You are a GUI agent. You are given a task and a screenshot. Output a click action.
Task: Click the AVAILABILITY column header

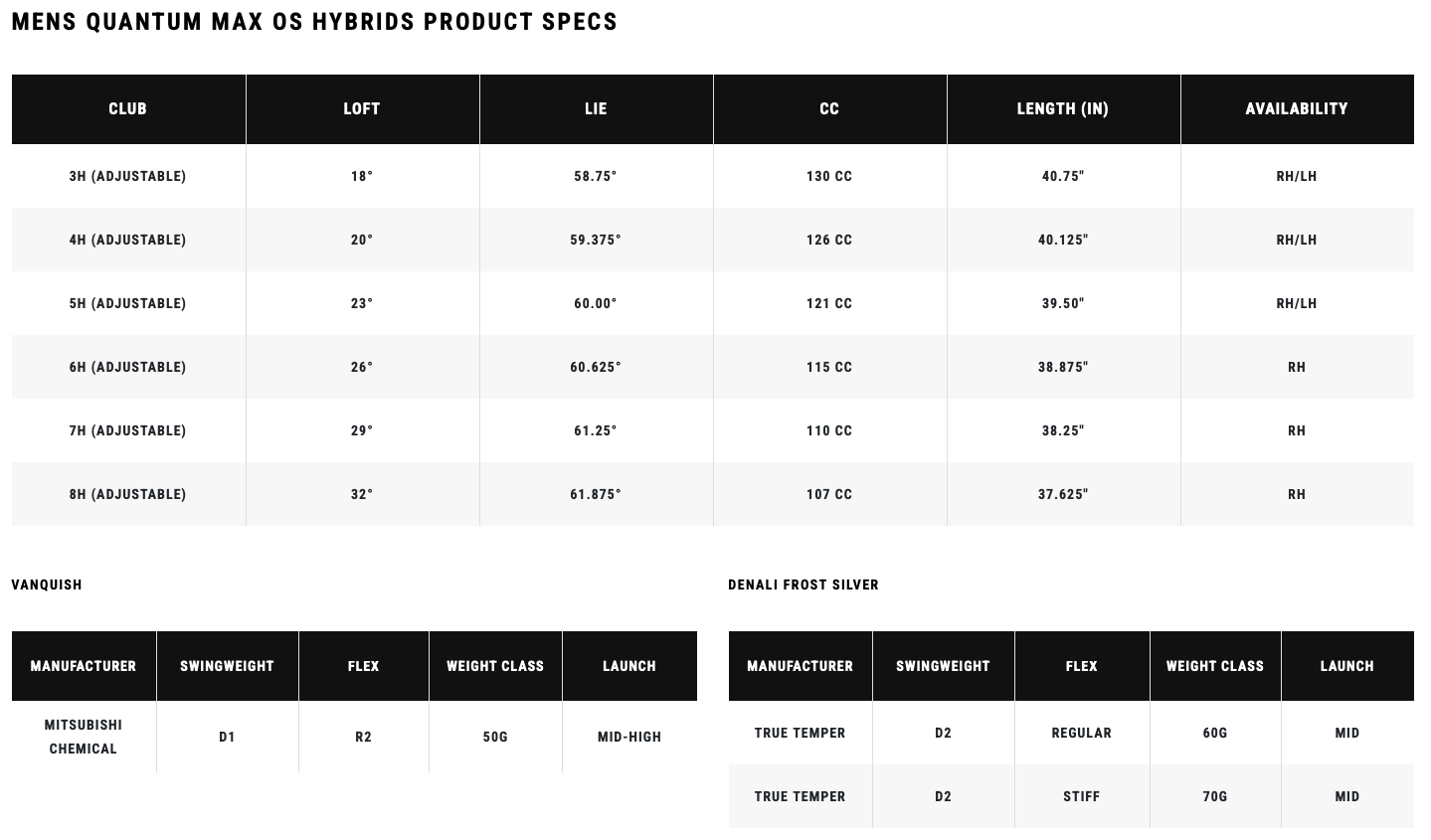pos(1297,109)
